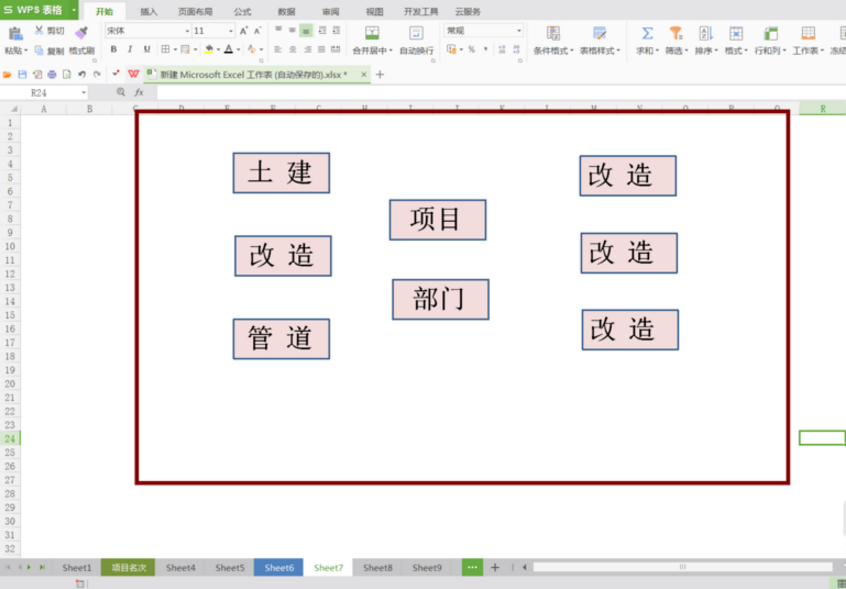Click the Worksheet (工作表) icon
The height and width of the screenshot is (589, 846).
pyautogui.click(x=808, y=33)
